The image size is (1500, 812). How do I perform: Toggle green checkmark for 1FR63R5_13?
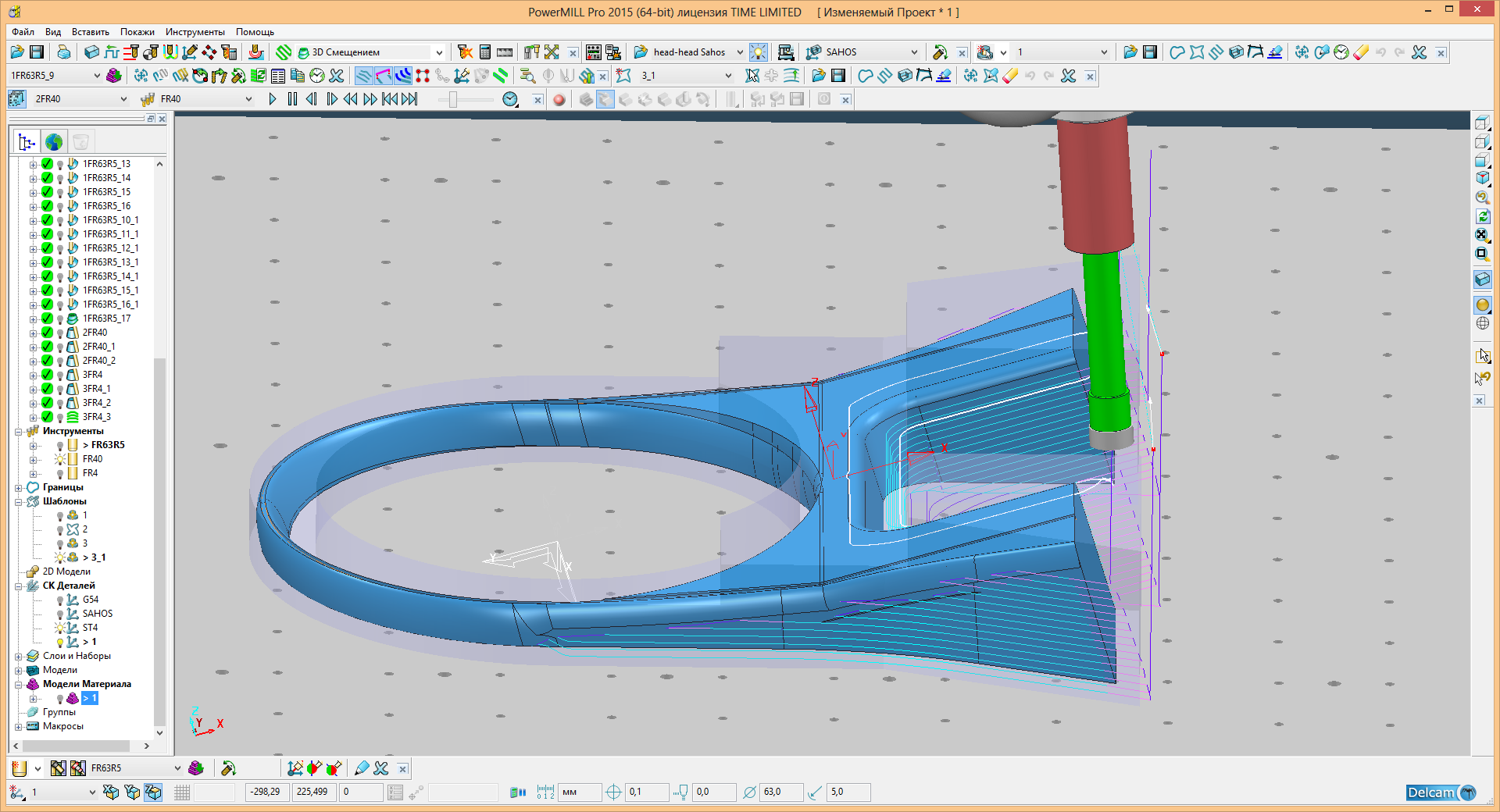47,164
